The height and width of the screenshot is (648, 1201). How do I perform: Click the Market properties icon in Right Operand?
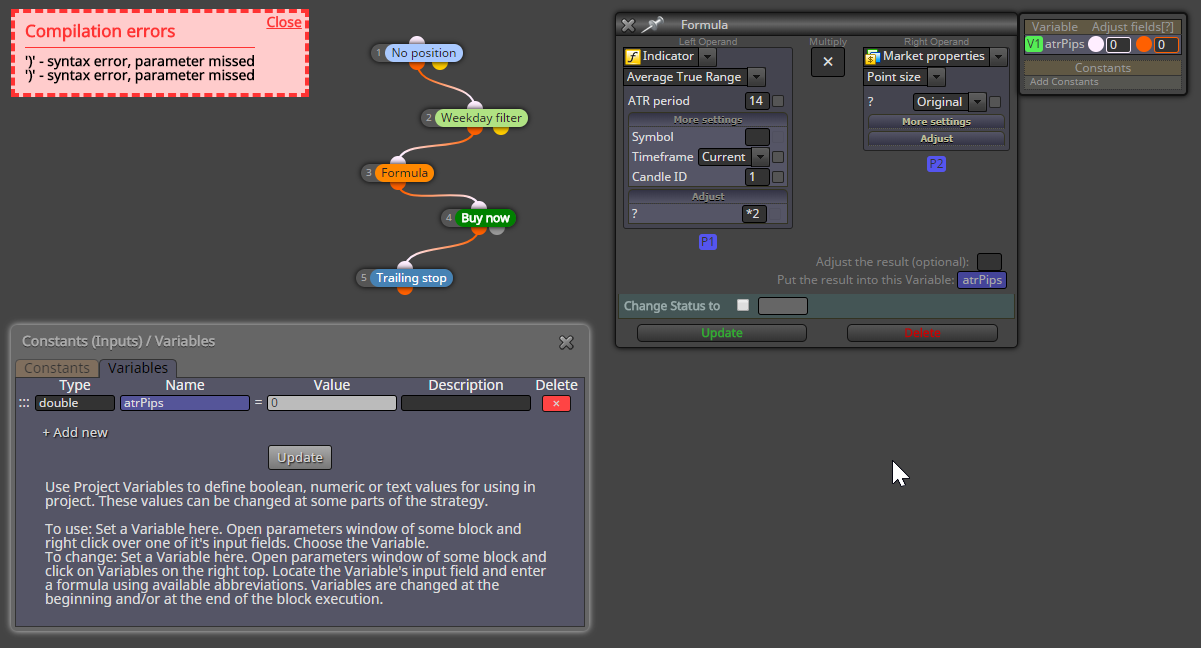[872, 57]
